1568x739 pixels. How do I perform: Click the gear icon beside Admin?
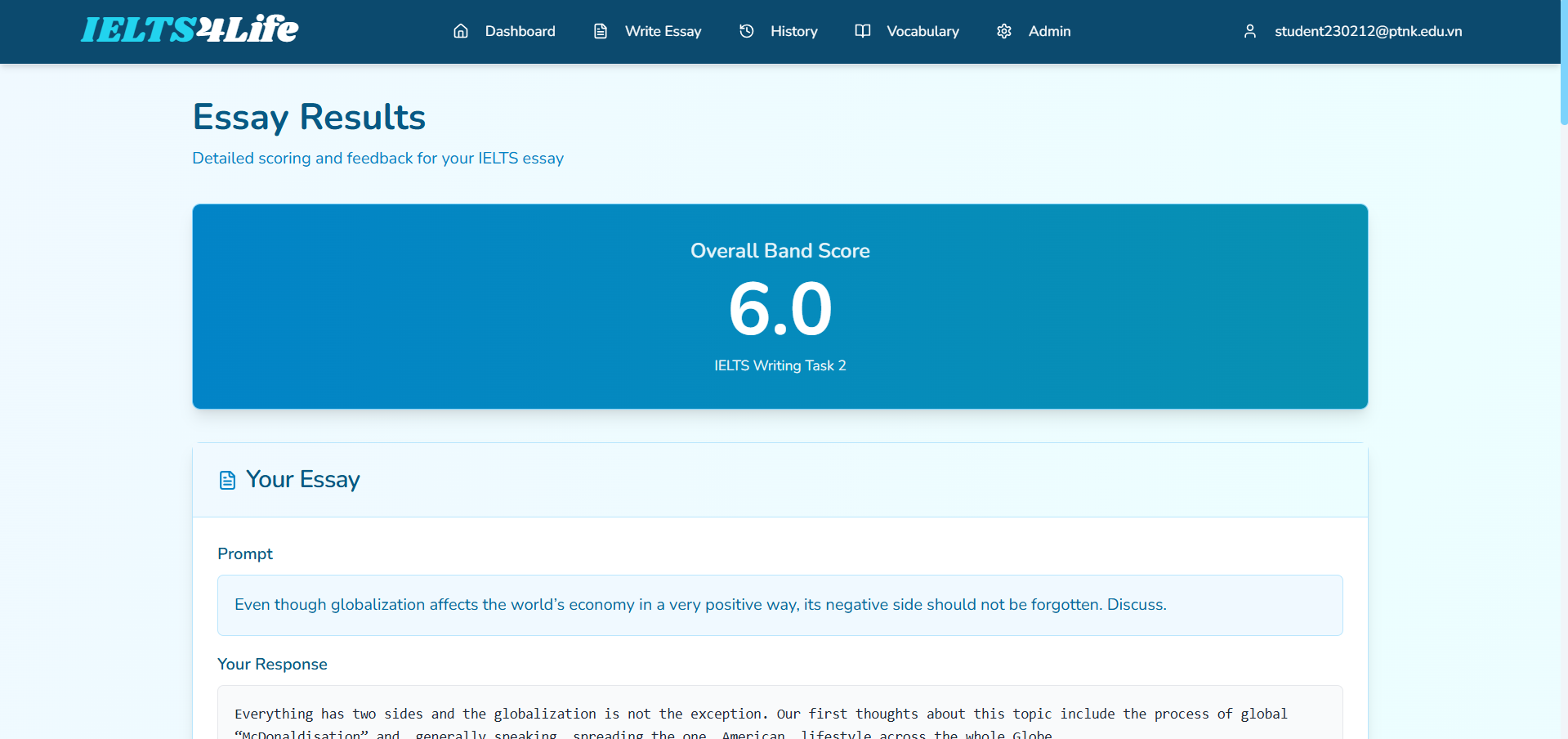(x=1004, y=31)
